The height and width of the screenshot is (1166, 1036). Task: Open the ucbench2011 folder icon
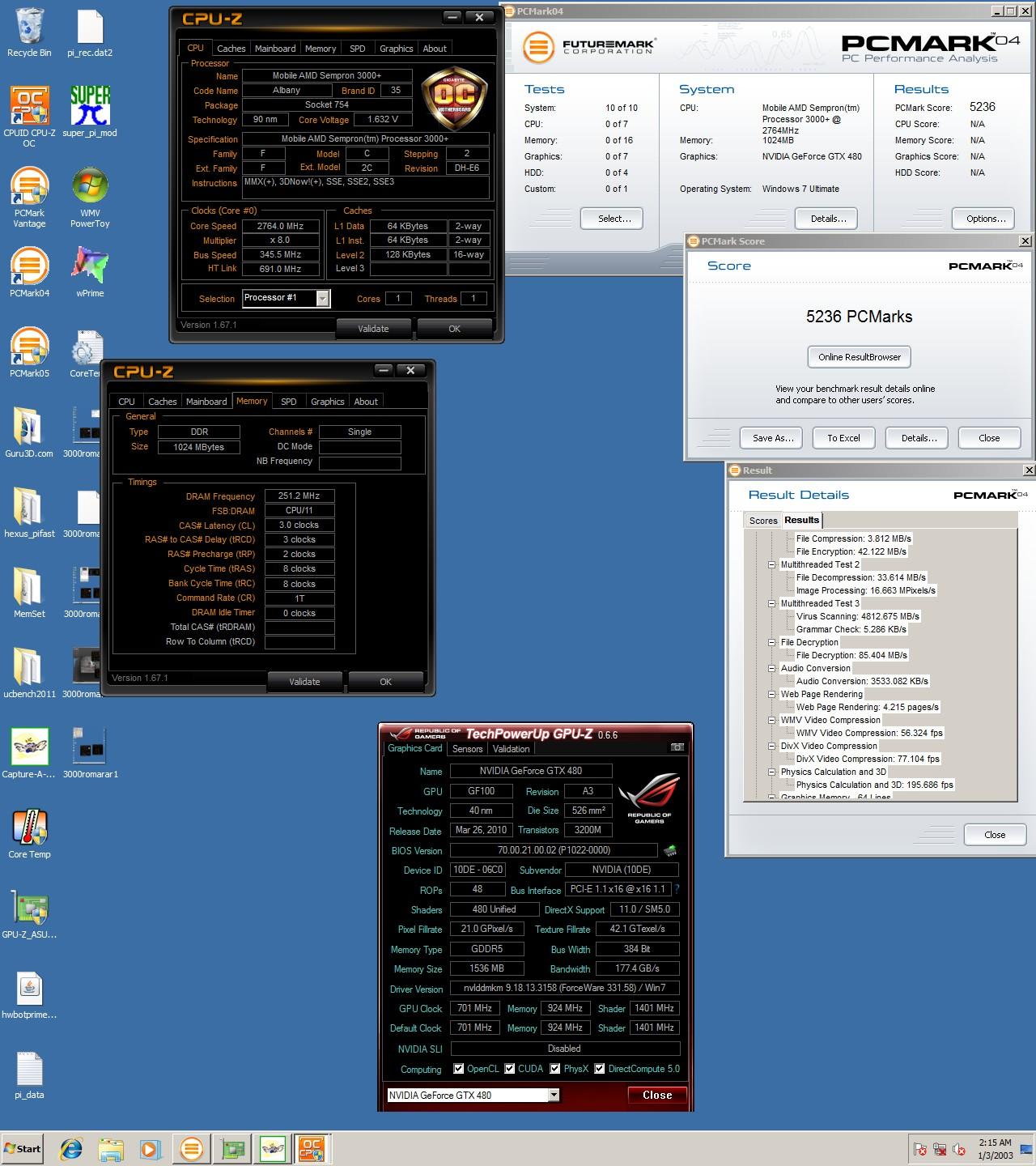29,673
